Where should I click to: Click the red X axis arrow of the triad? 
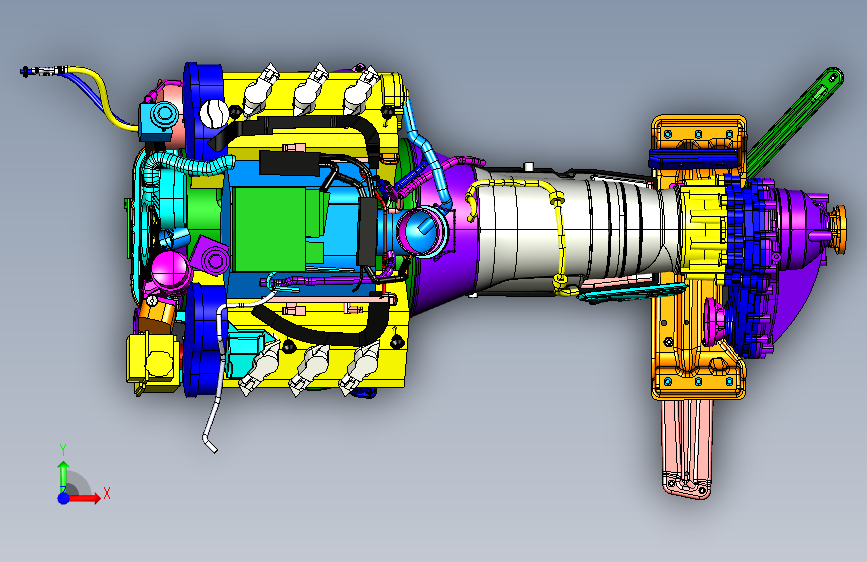coord(86,498)
